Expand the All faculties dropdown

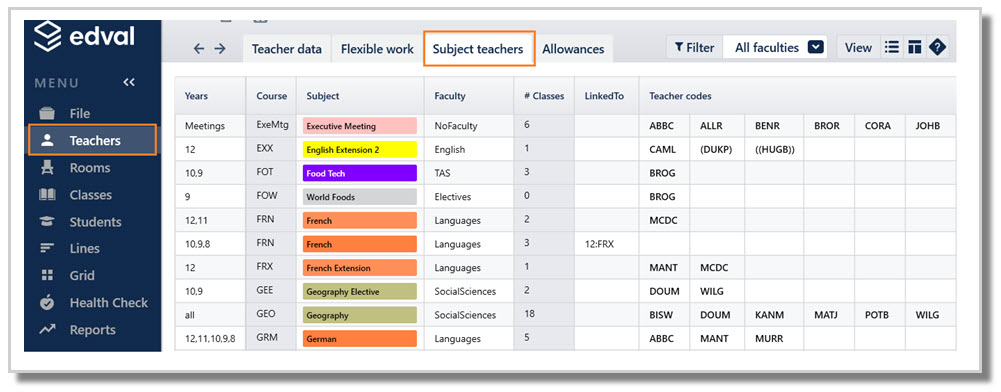(776, 48)
